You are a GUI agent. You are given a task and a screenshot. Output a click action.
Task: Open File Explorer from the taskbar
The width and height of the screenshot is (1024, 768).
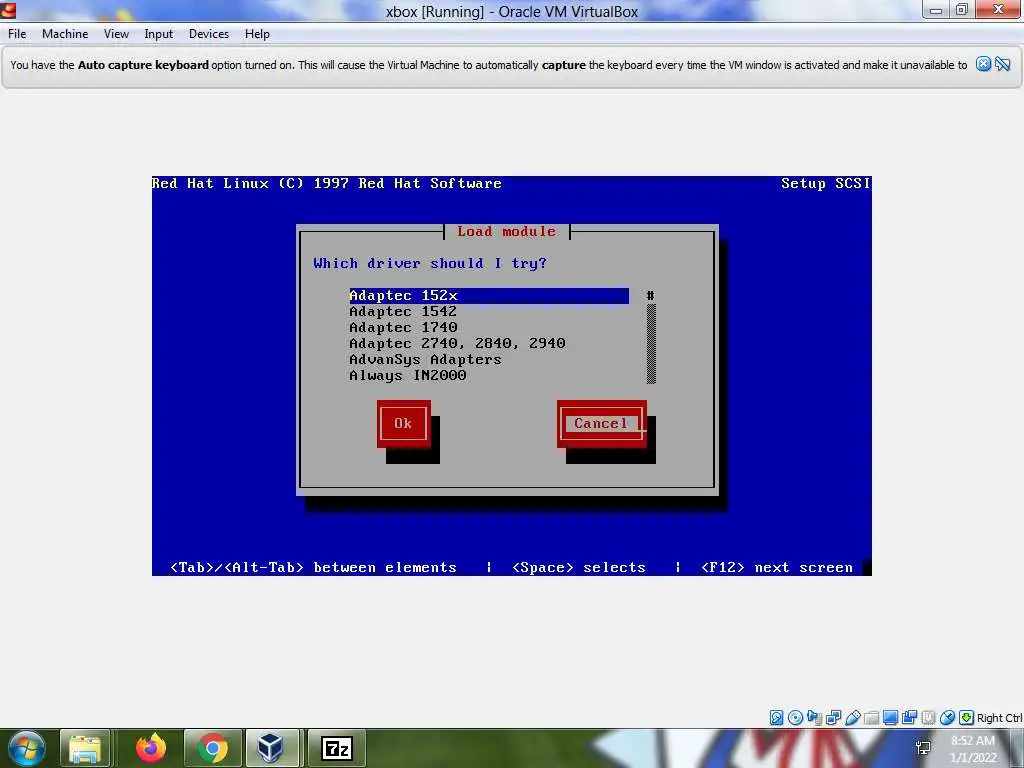85,748
